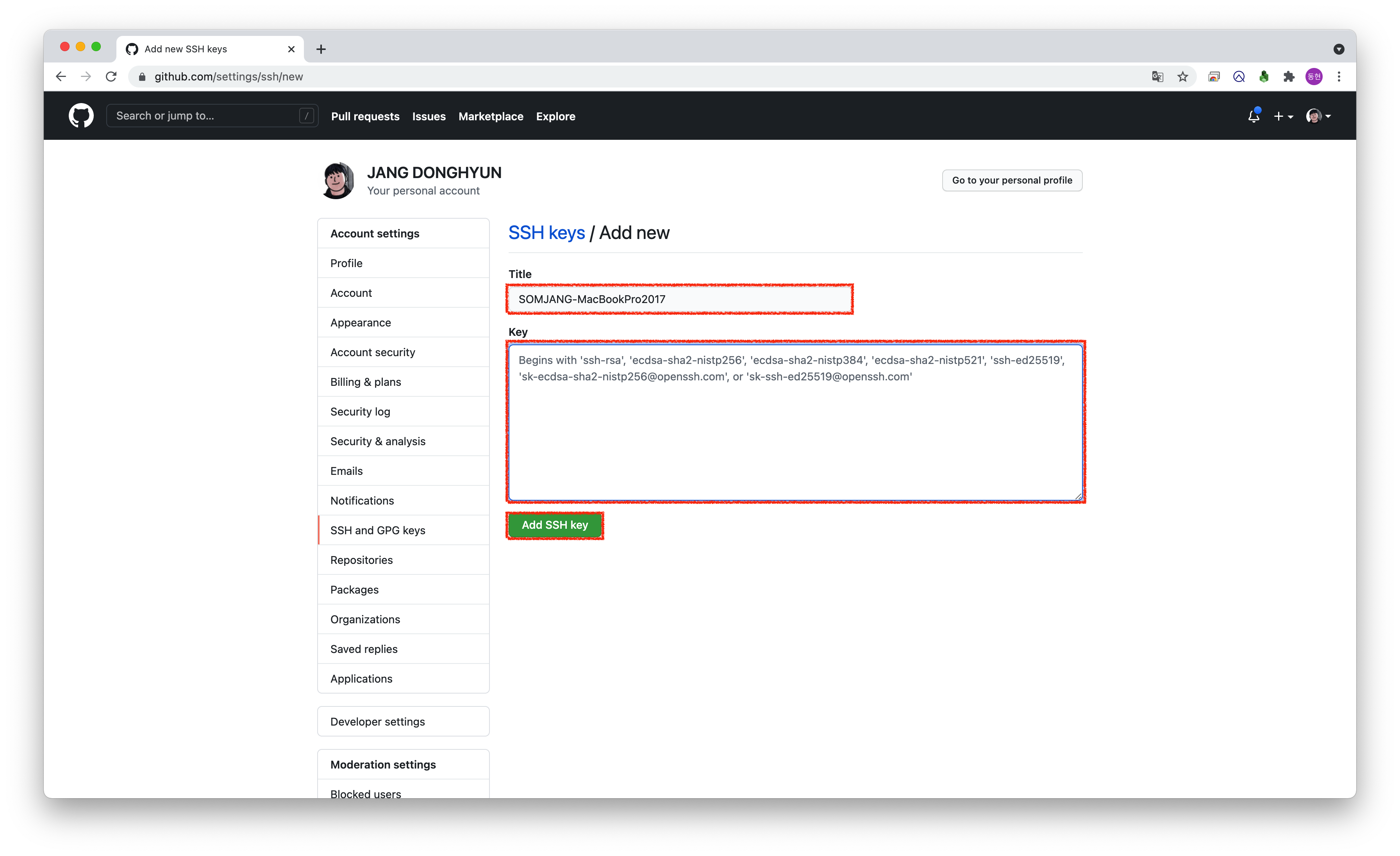
Task: Open Repositories settings
Action: pos(404,560)
